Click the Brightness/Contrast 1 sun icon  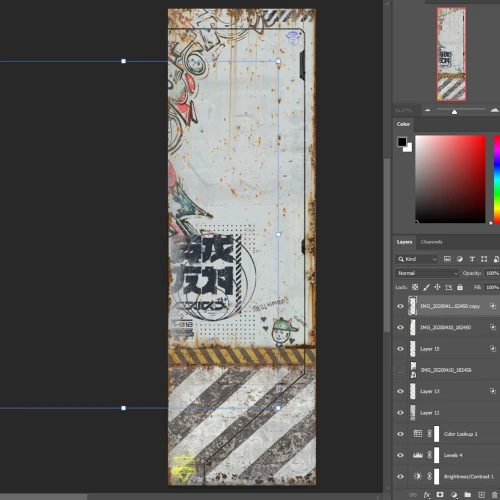tap(418, 476)
